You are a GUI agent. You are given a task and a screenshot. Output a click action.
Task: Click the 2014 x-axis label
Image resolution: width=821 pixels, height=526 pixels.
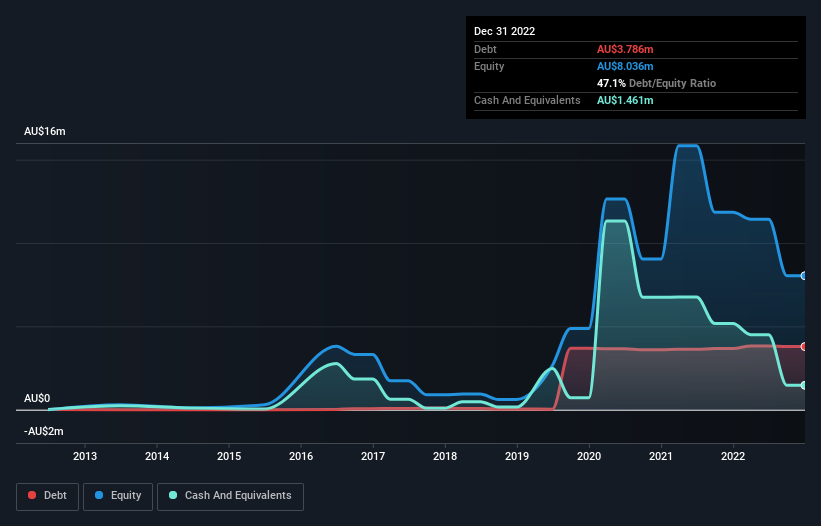point(157,456)
